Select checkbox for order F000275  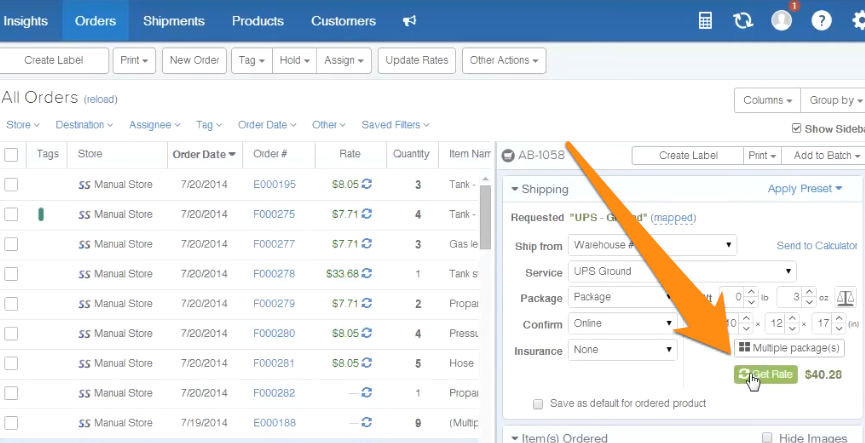(x=11, y=214)
